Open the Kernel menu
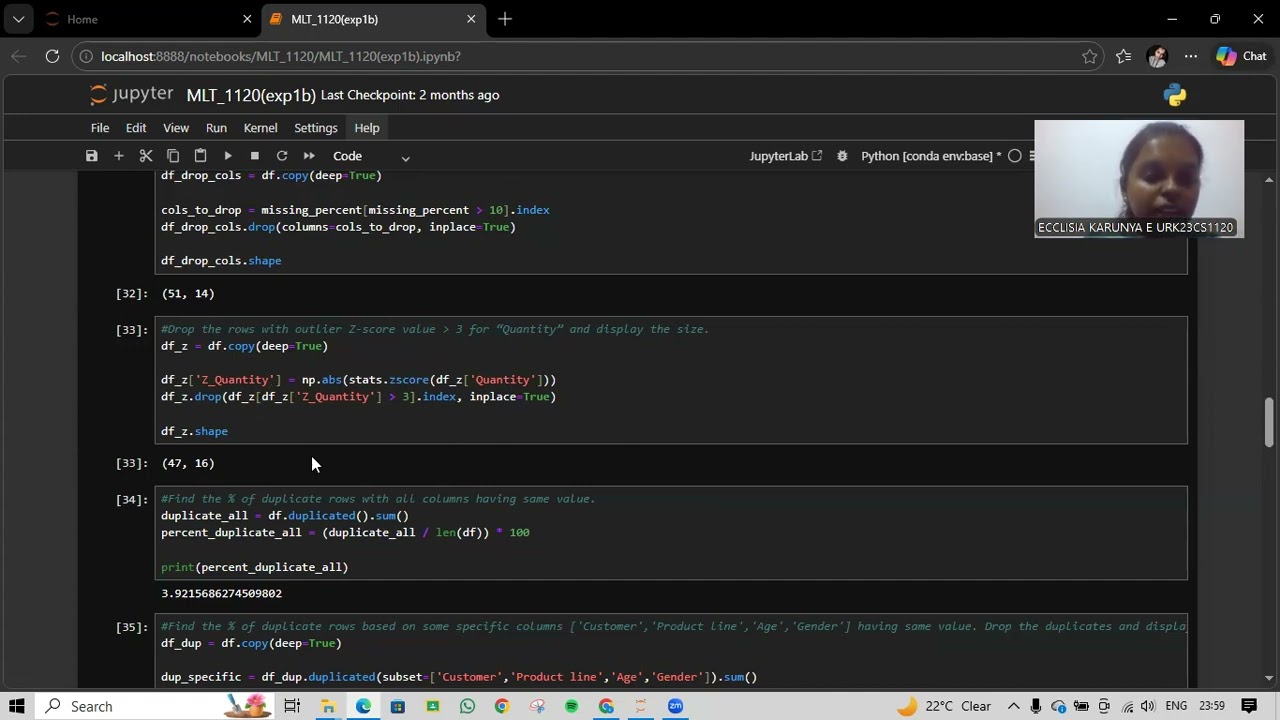Image resolution: width=1280 pixels, height=720 pixels. 260,128
